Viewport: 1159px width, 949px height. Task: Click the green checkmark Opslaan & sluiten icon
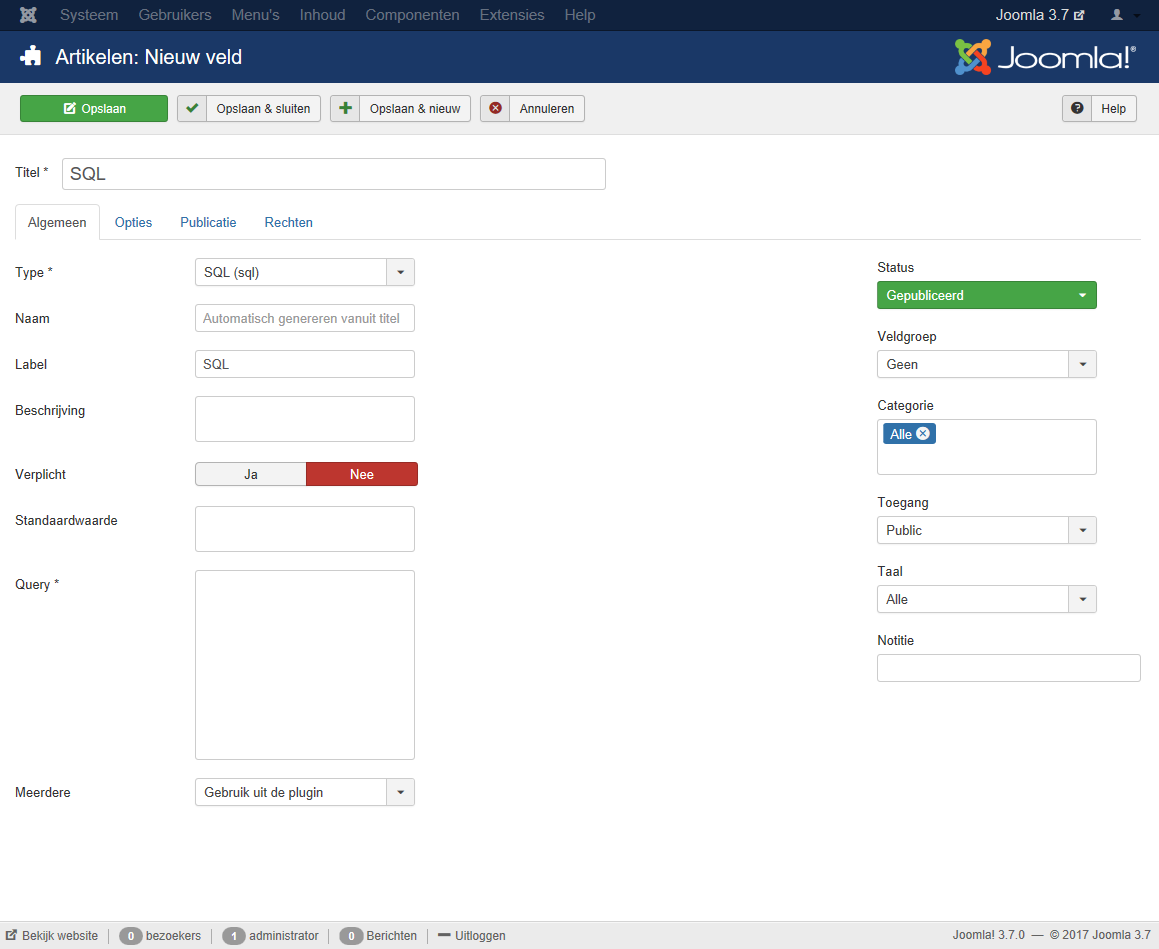click(193, 108)
